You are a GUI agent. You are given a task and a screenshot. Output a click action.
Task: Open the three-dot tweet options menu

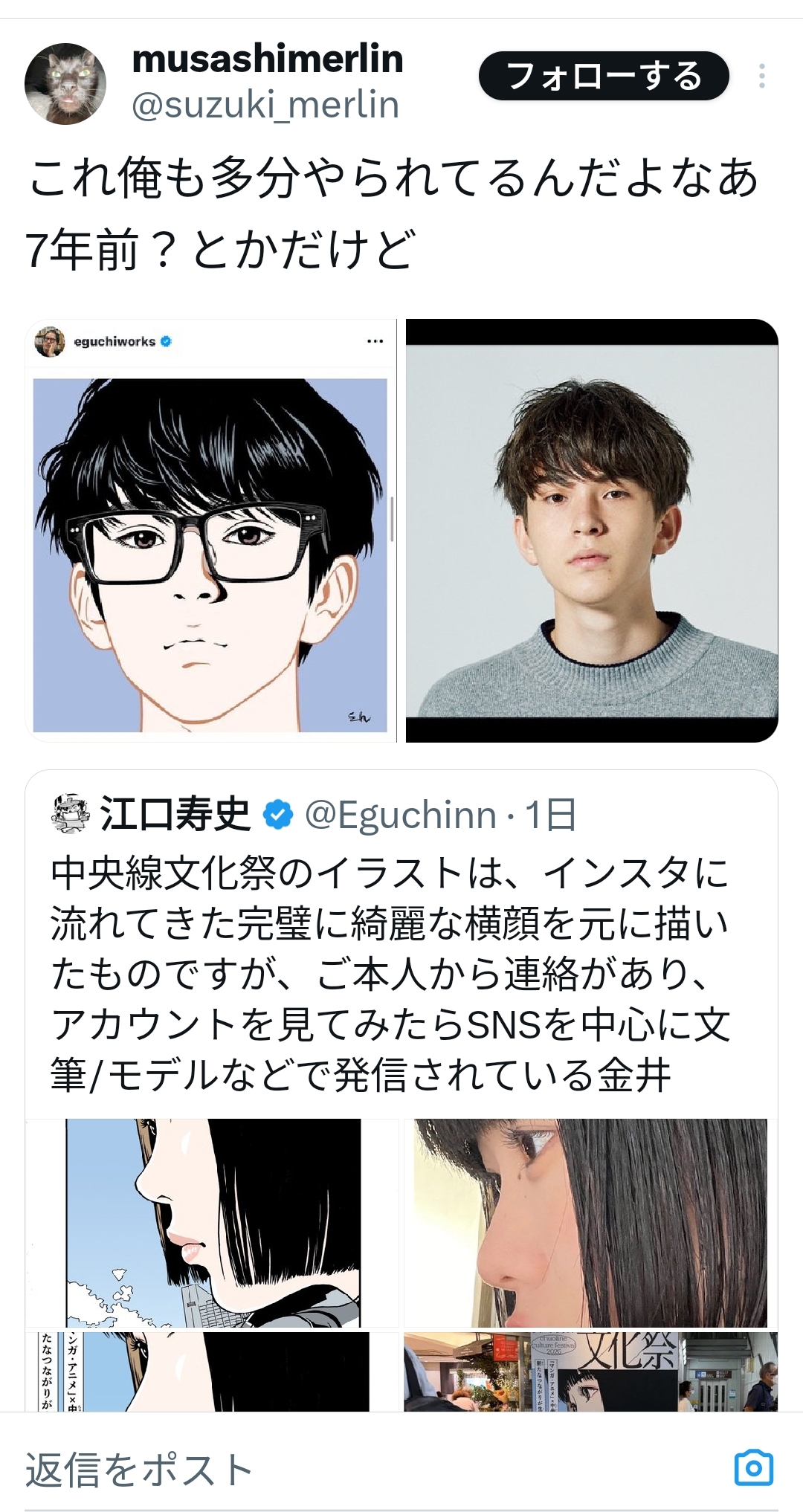click(x=762, y=76)
